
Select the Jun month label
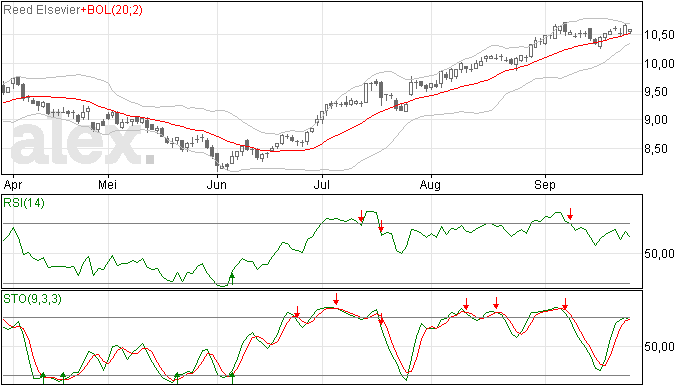217,185
